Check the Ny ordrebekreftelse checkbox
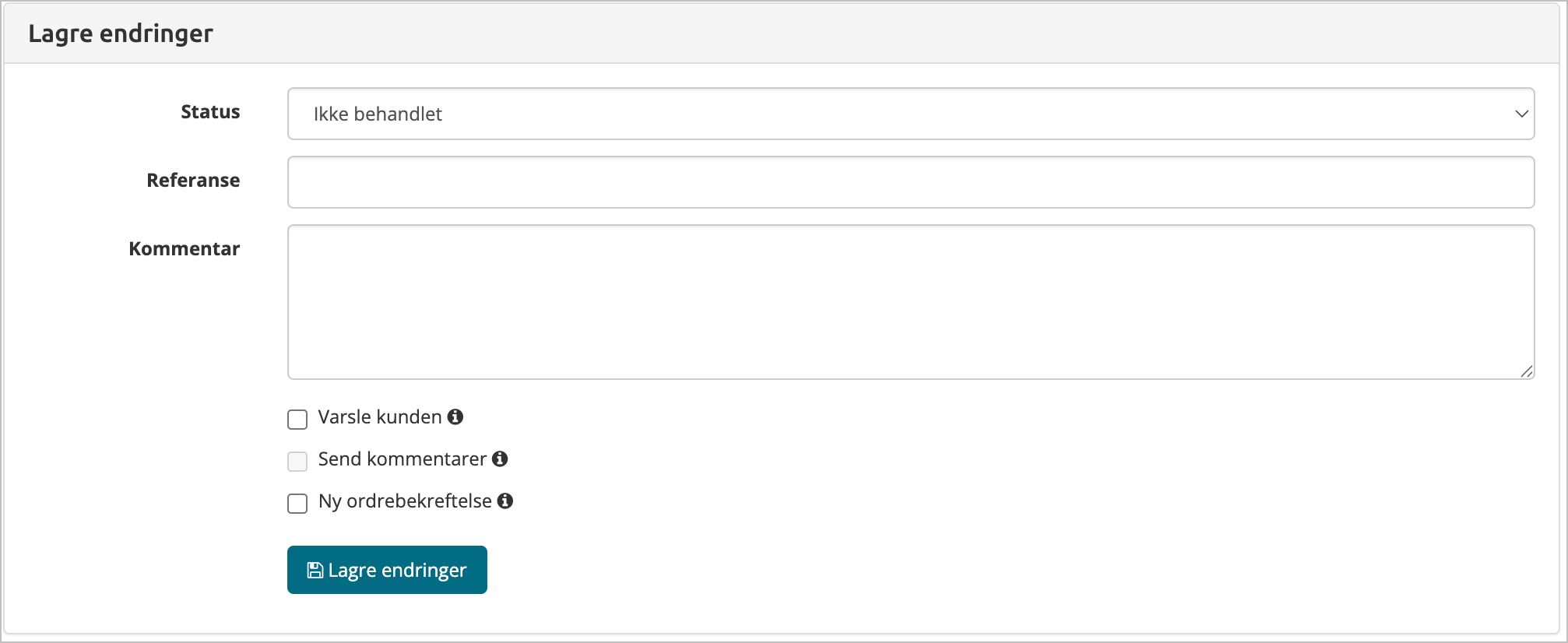The image size is (1568, 643). coord(297,504)
